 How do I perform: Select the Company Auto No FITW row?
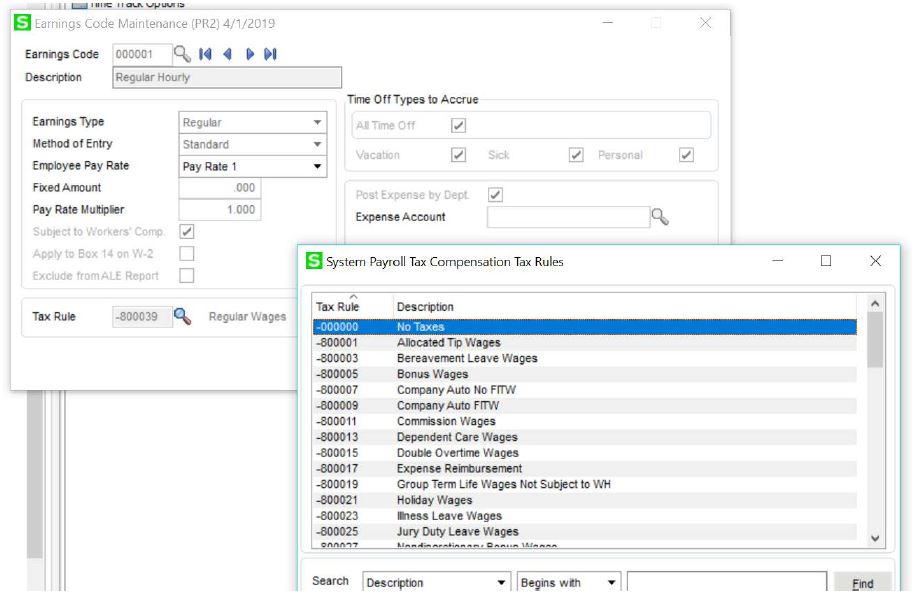pos(585,390)
